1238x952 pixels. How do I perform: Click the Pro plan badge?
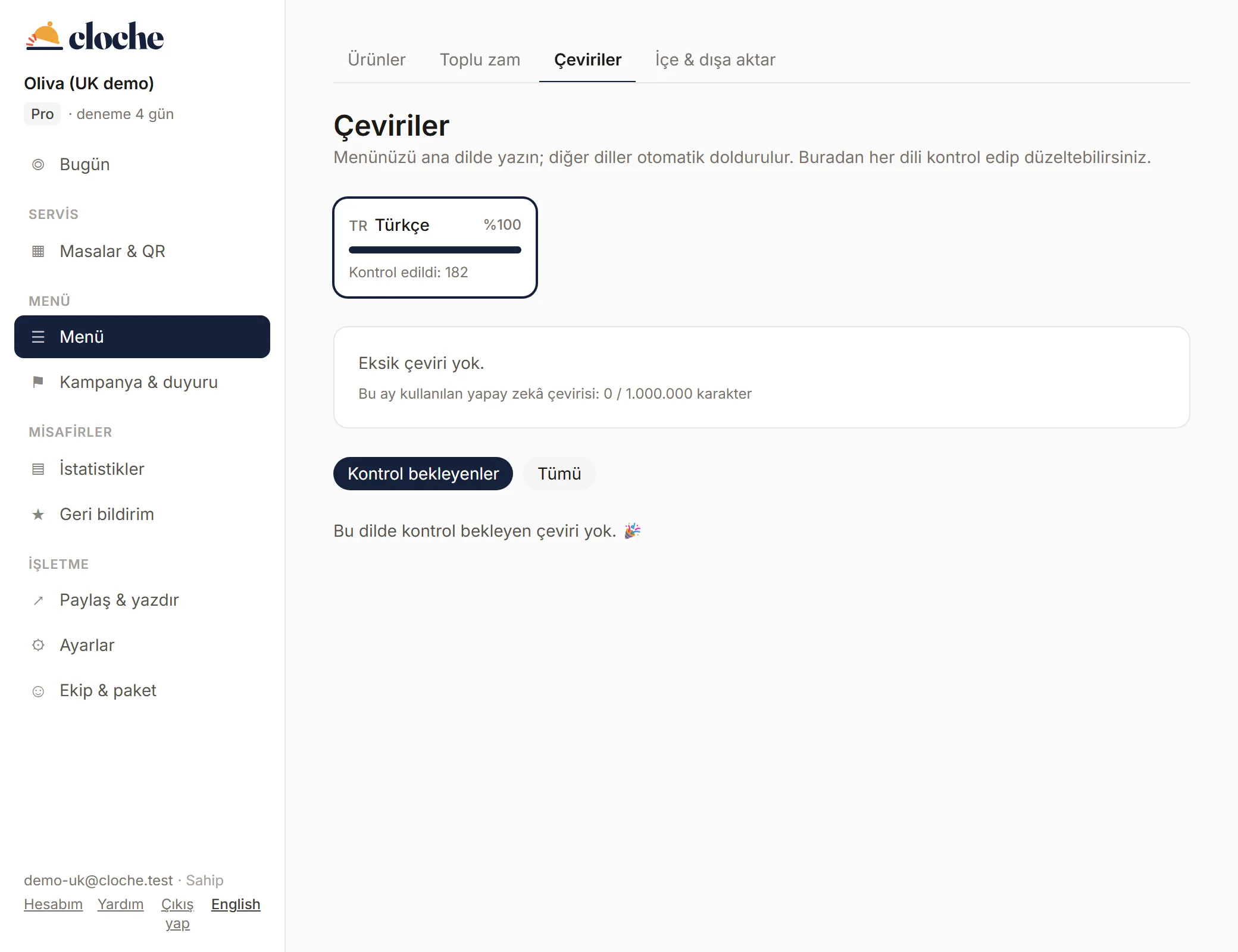tap(42, 114)
